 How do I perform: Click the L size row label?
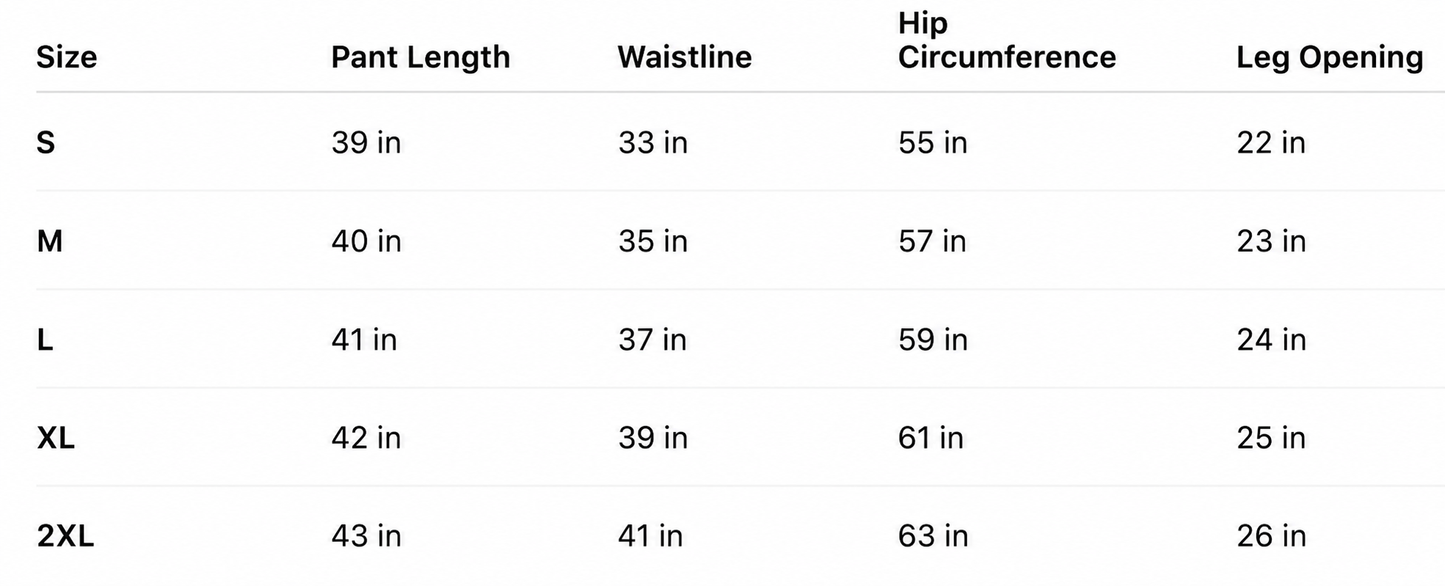pyautogui.click(x=45, y=340)
